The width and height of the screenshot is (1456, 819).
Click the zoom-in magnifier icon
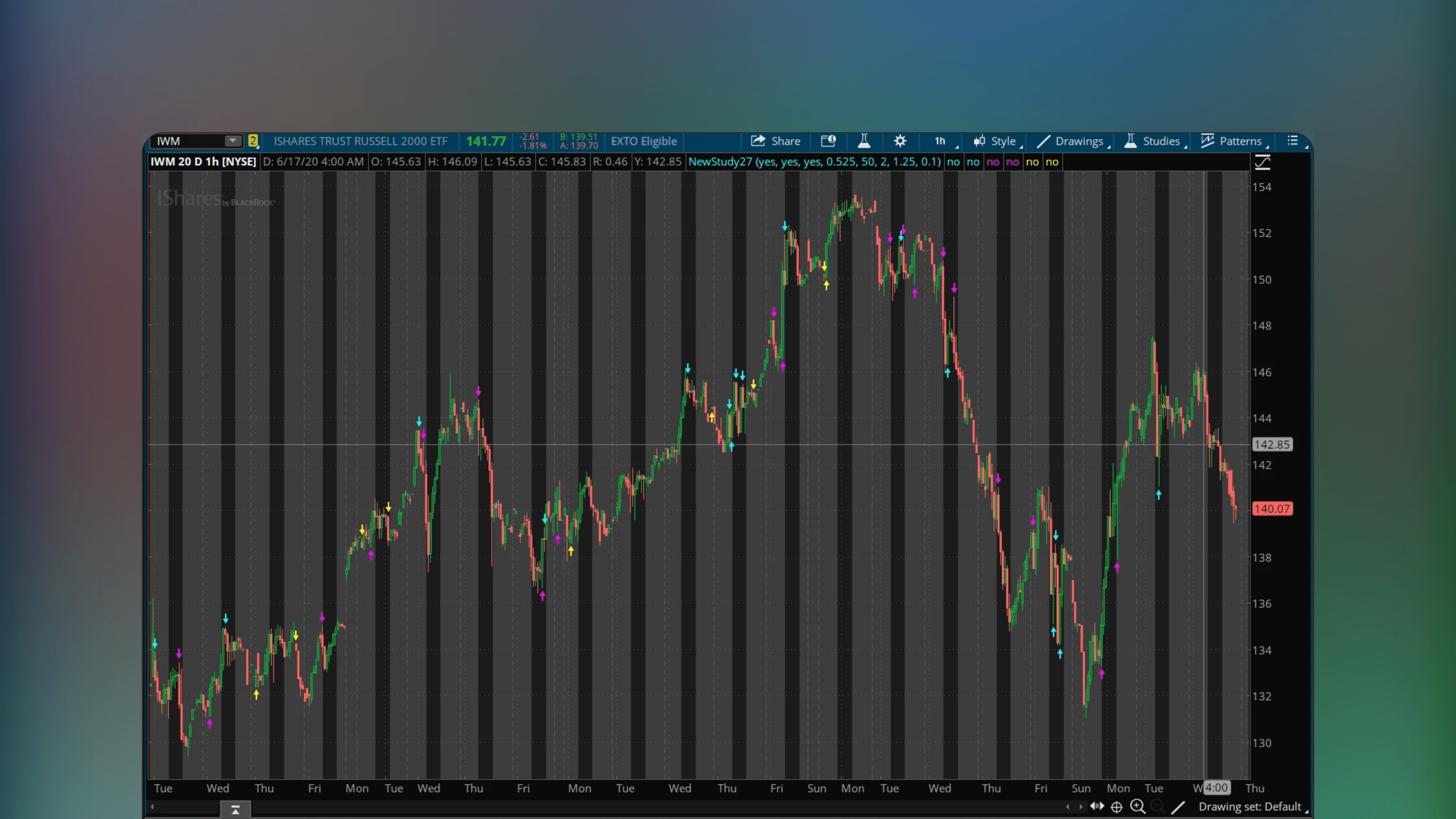tap(1138, 807)
